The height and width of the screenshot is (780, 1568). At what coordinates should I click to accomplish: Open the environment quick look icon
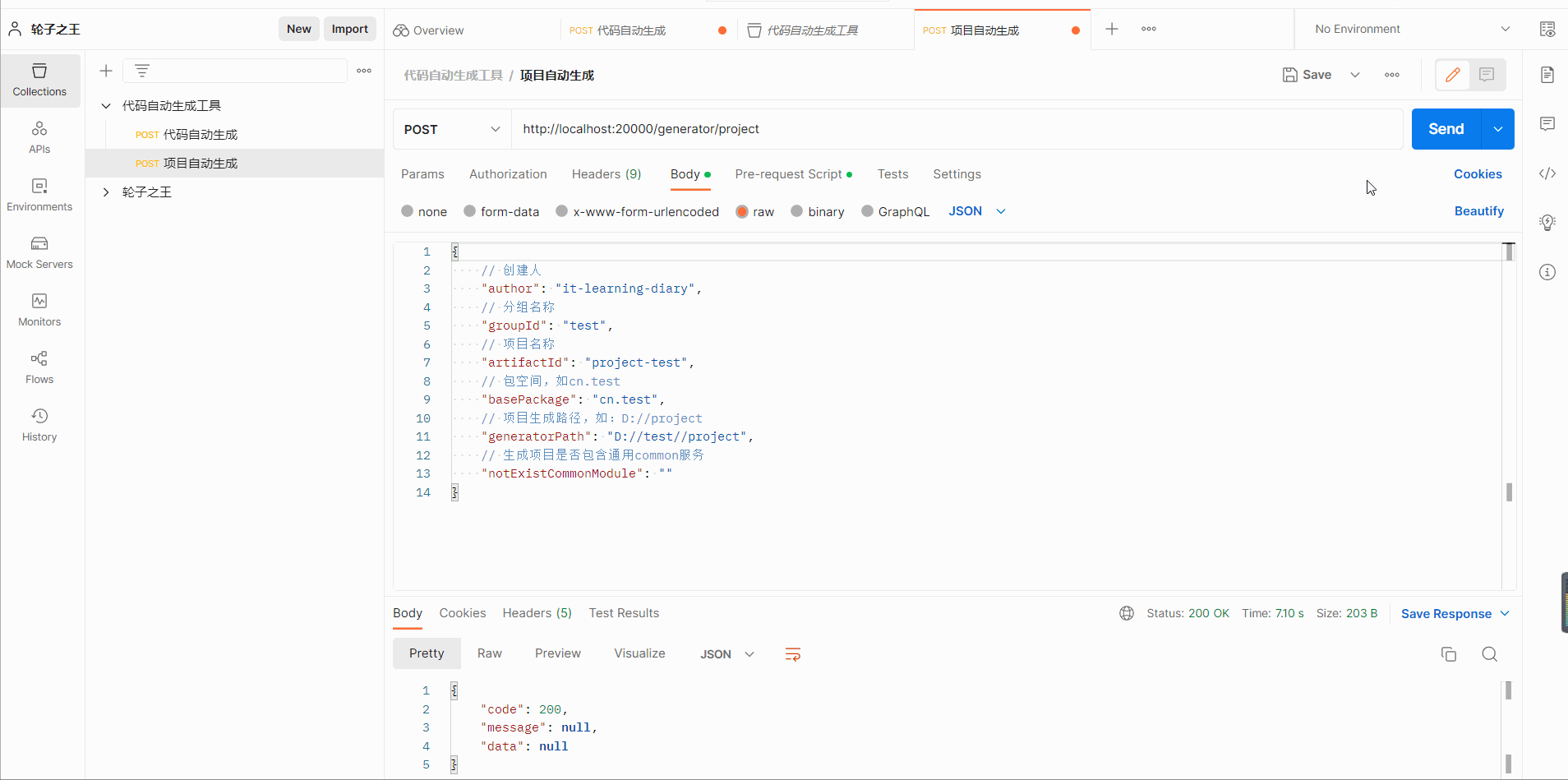(1547, 29)
